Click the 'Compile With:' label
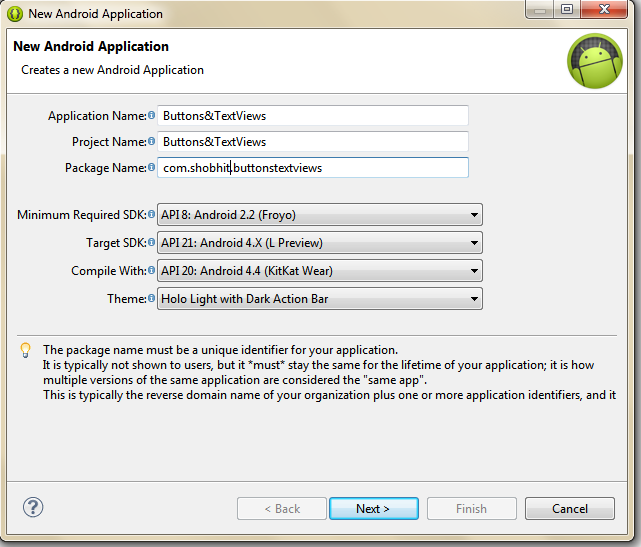The width and height of the screenshot is (641, 547). click(109, 271)
